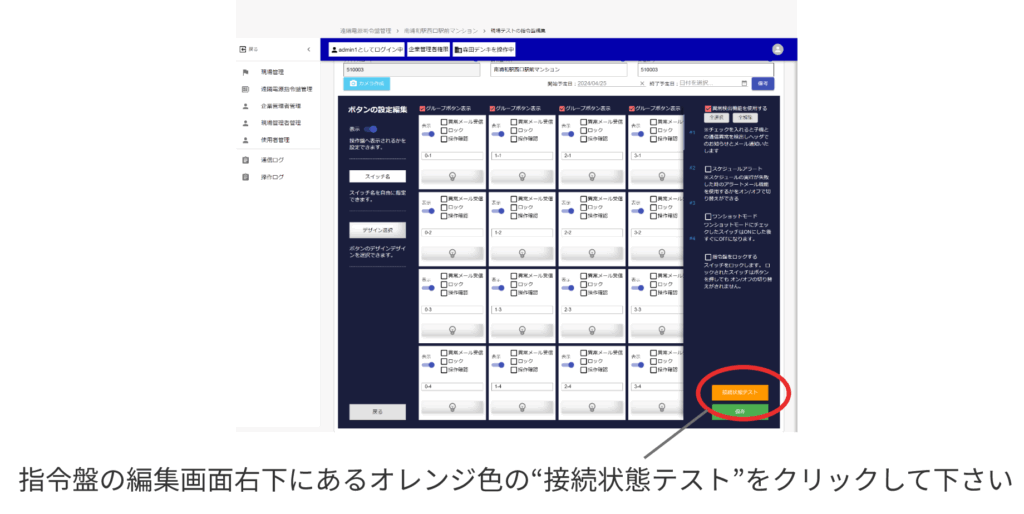Click the light bulb button for switch 0-4
The height and width of the screenshot is (514, 1024).
pyautogui.click(x=452, y=407)
